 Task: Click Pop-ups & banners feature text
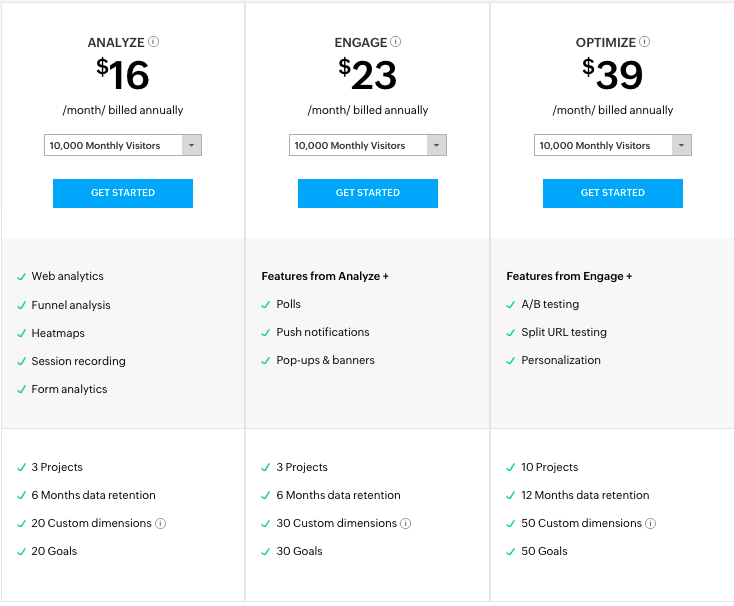[x=325, y=360]
